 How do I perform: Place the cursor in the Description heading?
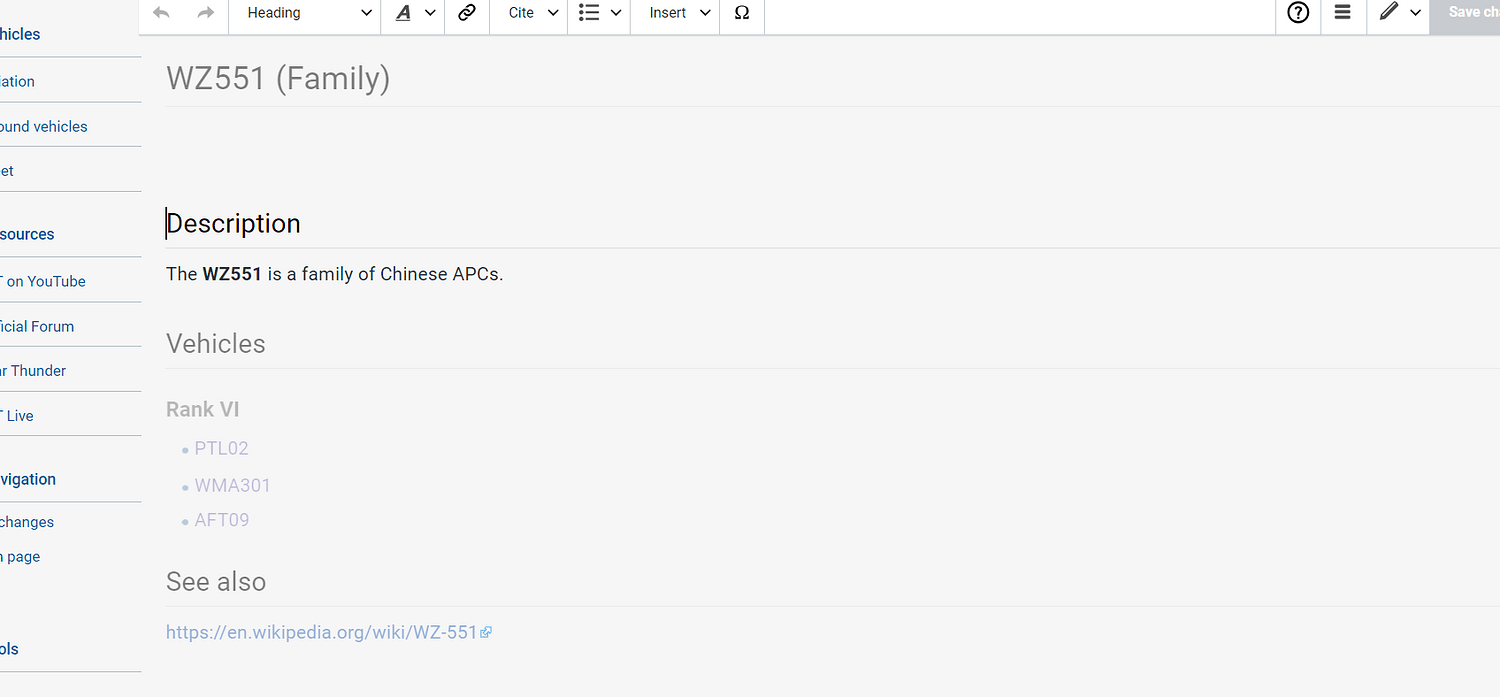(233, 223)
